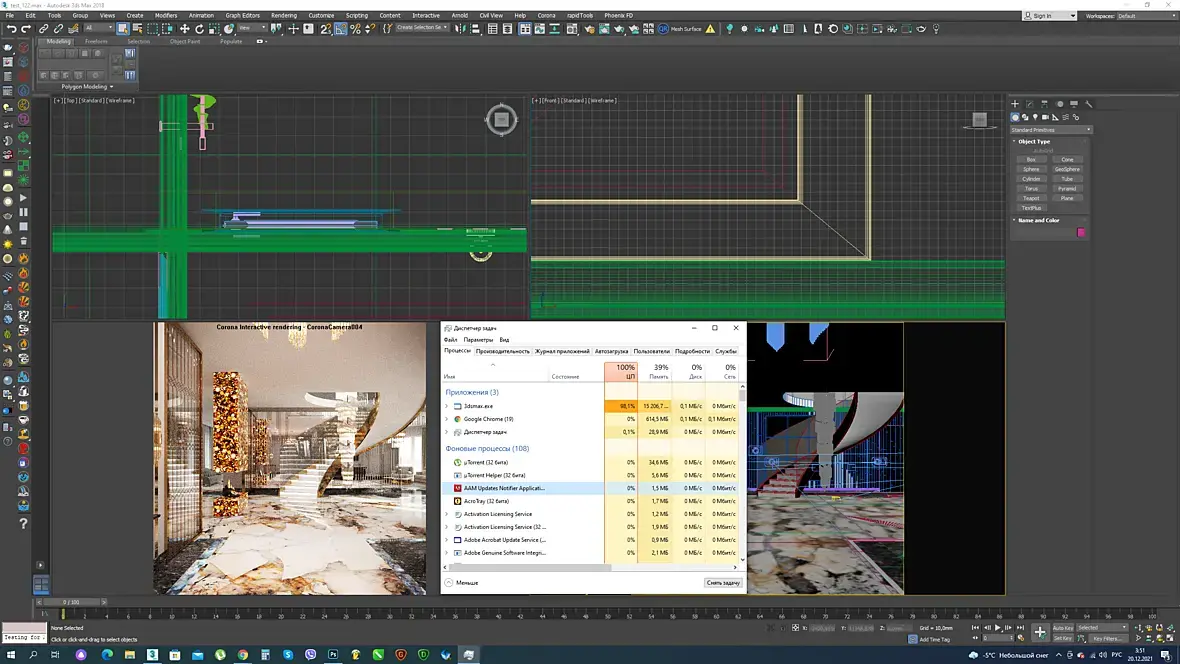Switch to Производительность tab in Task Manager
Viewport: 1180px width, 664px height.
(x=503, y=351)
